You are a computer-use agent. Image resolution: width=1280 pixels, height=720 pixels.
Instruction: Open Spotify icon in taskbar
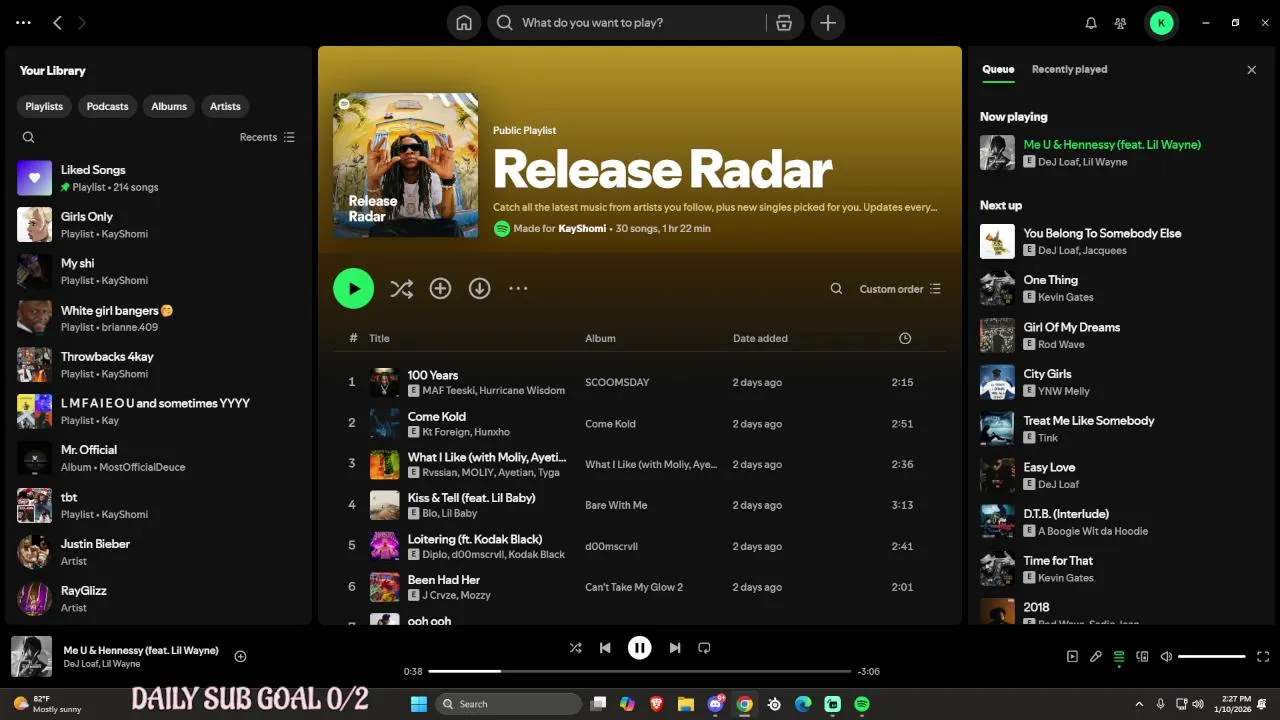(862, 704)
